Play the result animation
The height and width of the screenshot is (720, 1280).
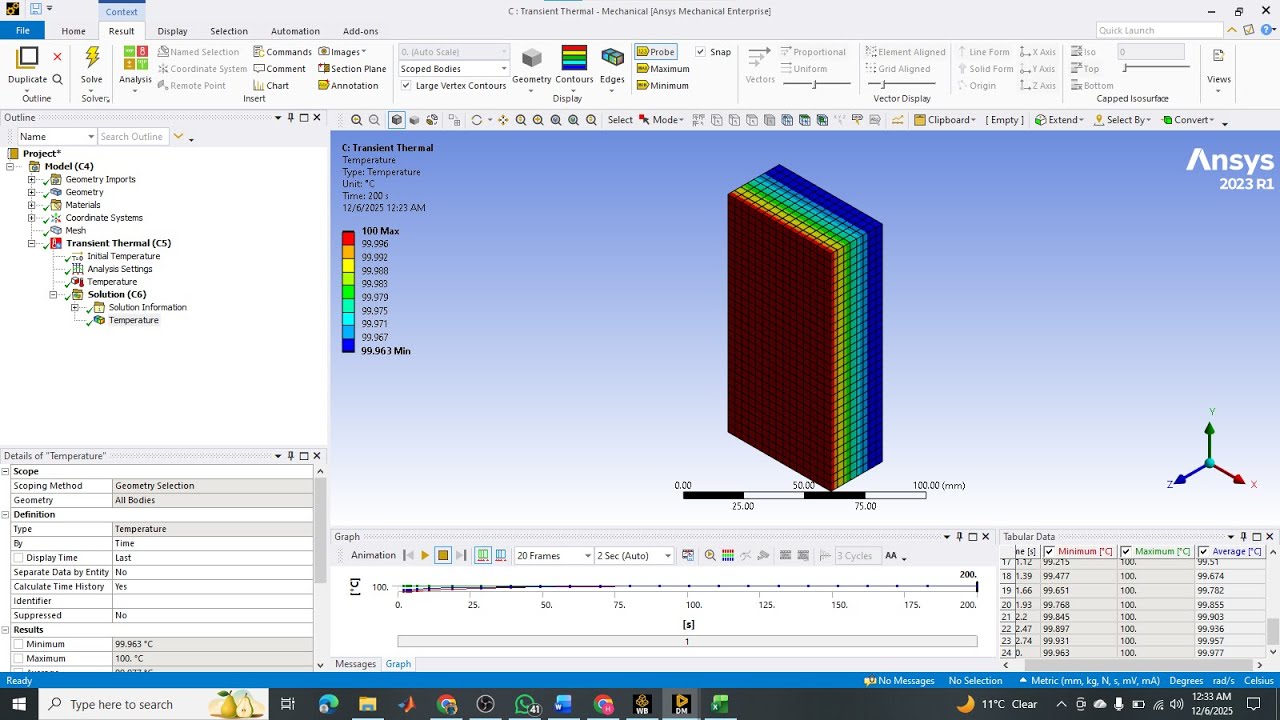click(425, 556)
